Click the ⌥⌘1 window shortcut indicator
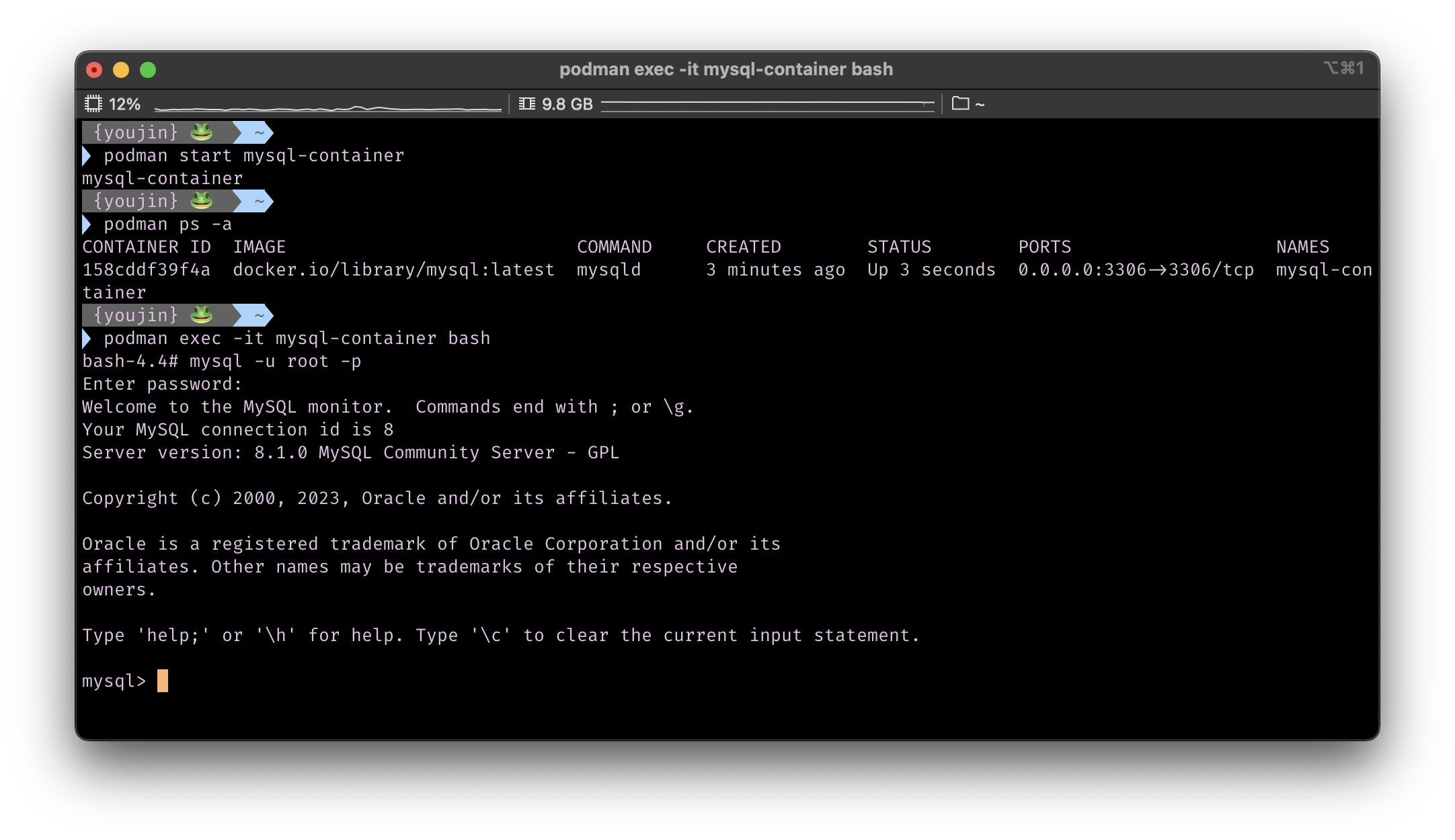The width and height of the screenshot is (1455, 840). (1343, 69)
